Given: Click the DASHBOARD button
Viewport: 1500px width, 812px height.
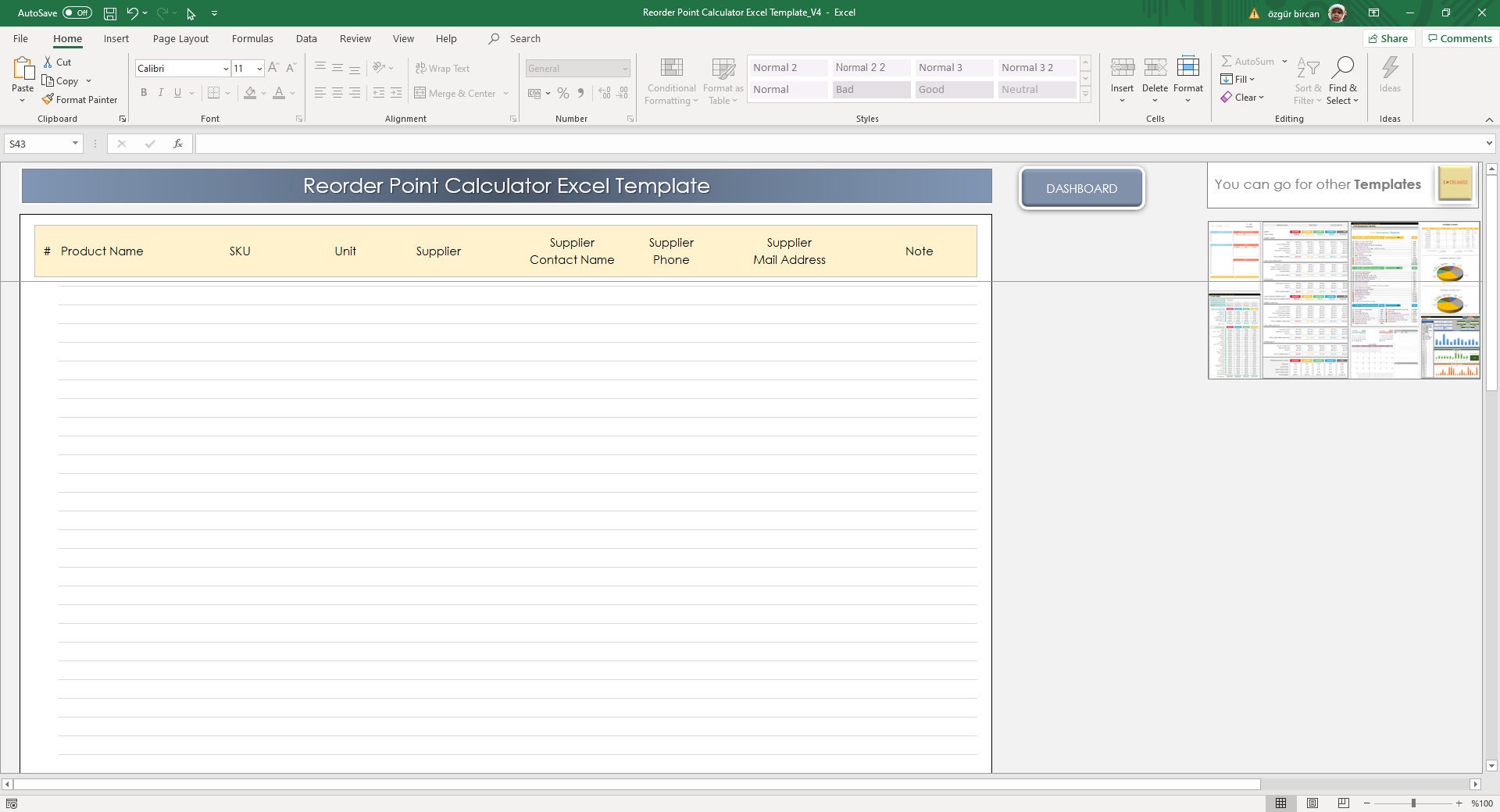Looking at the screenshot, I should [1081, 187].
